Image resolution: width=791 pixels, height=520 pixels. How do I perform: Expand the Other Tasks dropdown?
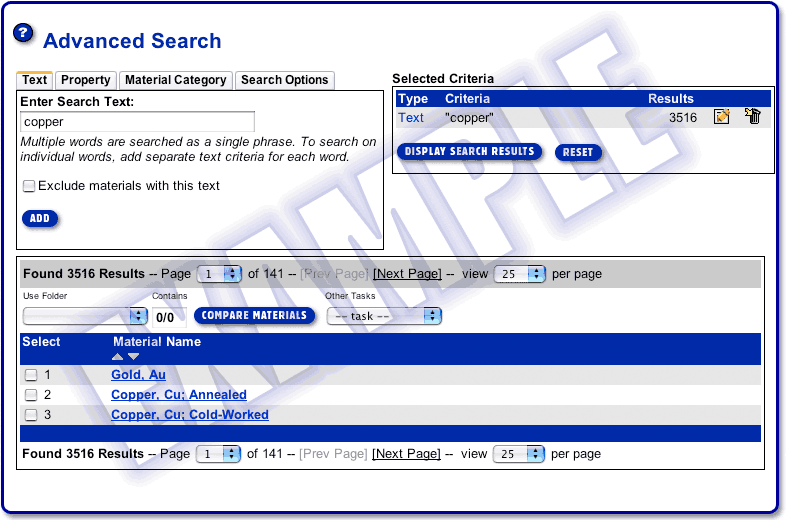point(384,316)
